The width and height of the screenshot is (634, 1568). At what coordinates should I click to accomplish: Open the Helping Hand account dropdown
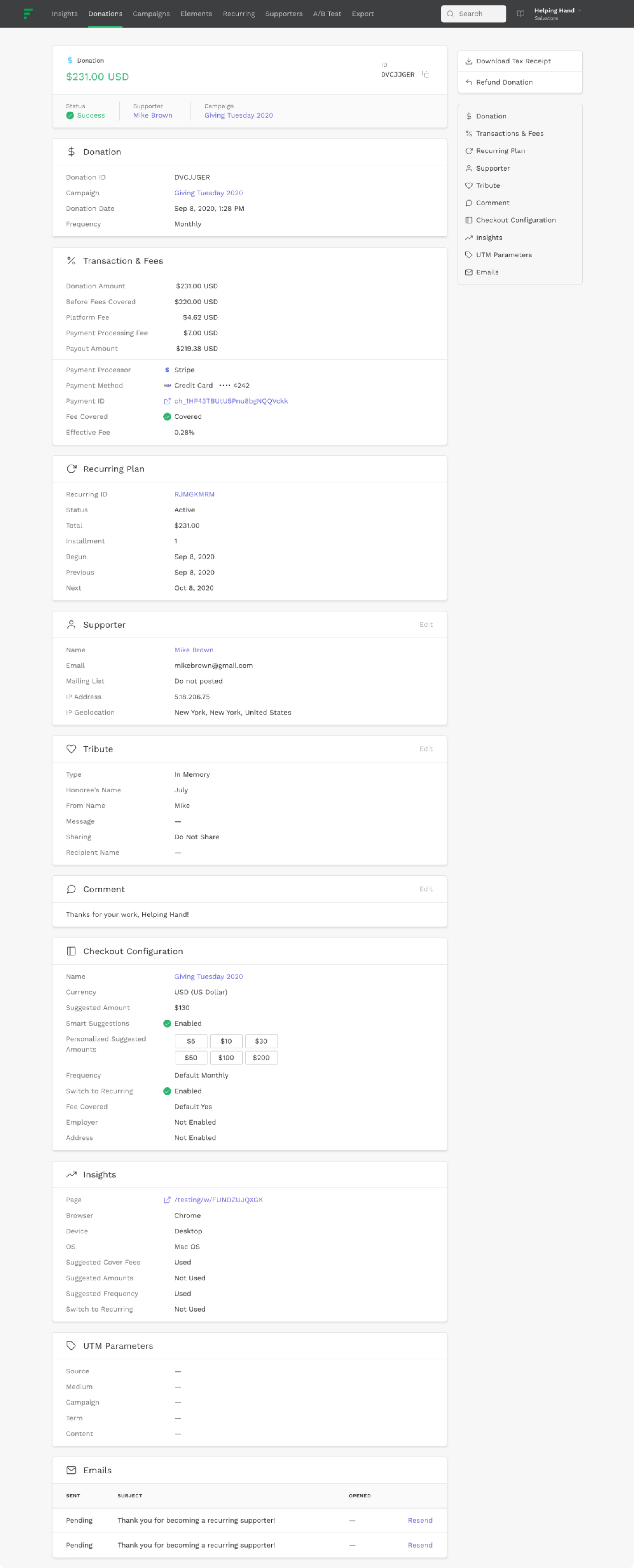pyautogui.click(x=558, y=13)
